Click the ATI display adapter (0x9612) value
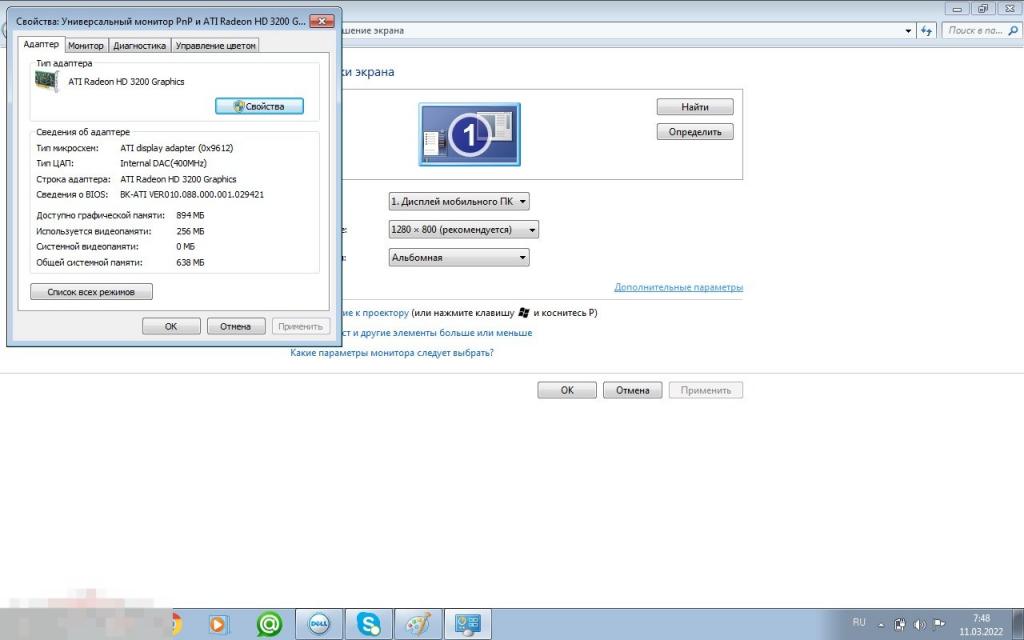Image resolution: width=1024 pixels, height=640 pixels. pos(176,148)
